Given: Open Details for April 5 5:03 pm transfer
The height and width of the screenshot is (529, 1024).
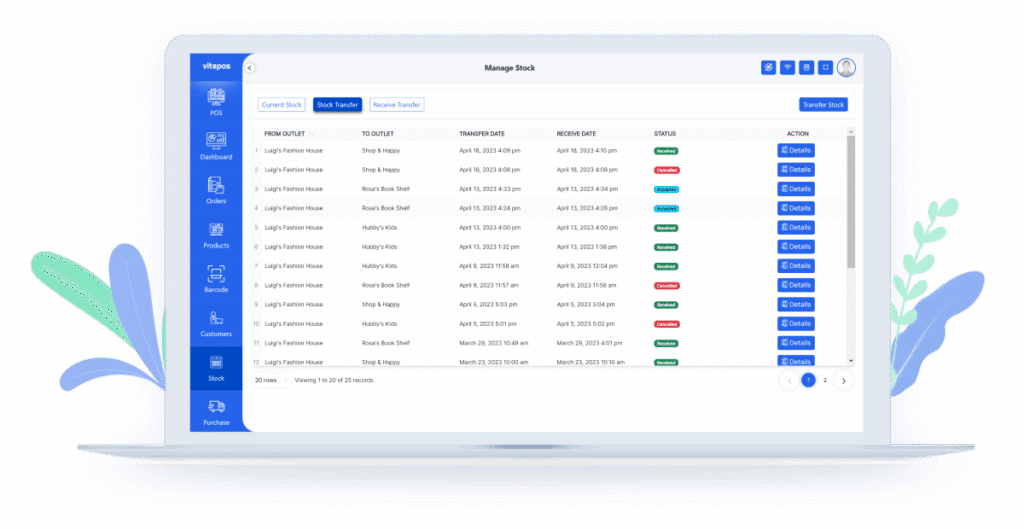Looking at the screenshot, I should (796, 304).
